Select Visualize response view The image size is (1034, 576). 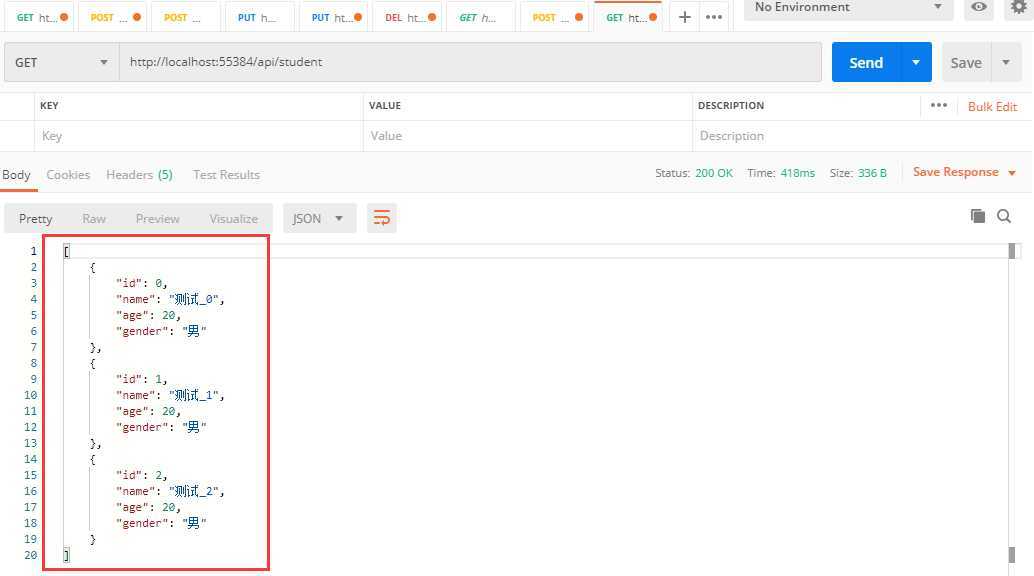233,218
